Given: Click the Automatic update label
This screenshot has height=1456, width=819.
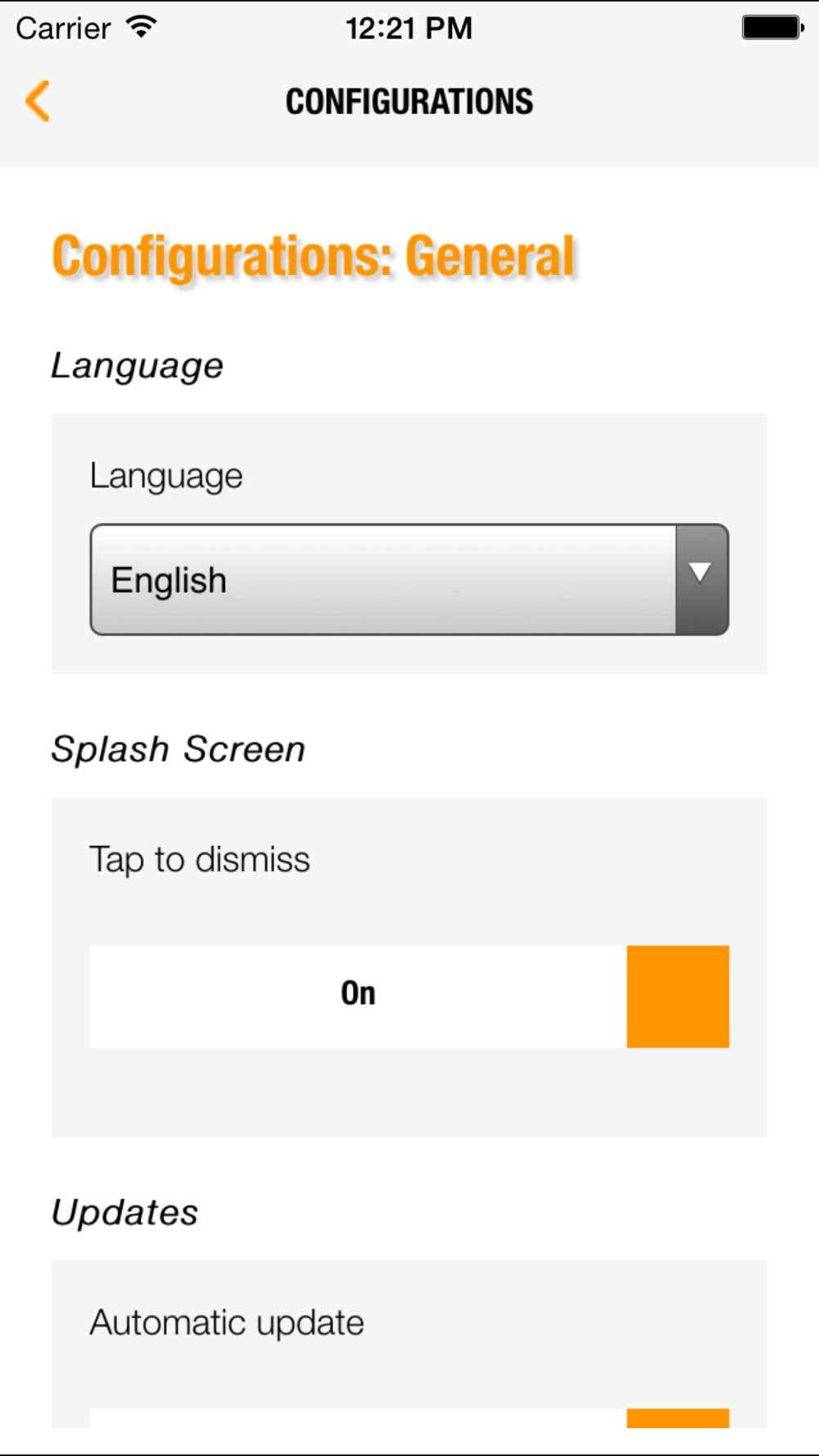Looking at the screenshot, I should pyautogui.click(x=227, y=1323).
